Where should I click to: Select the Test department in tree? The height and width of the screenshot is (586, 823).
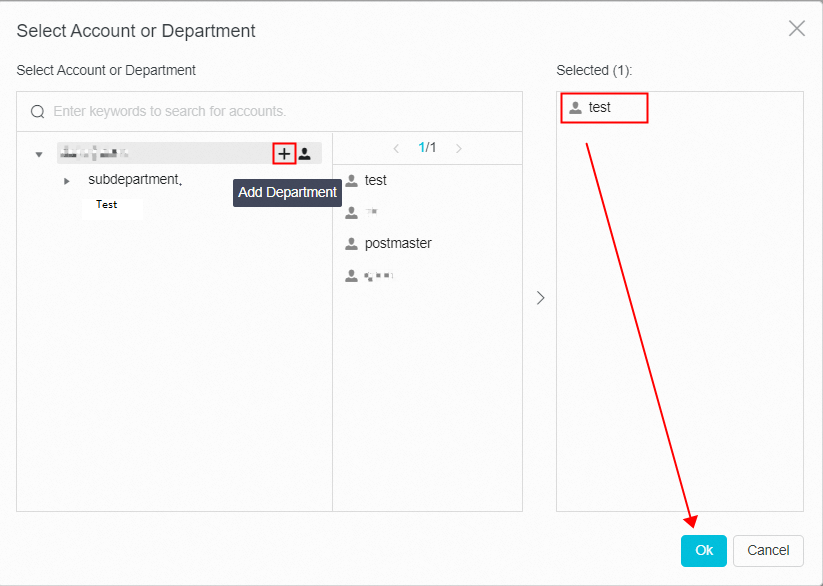107,204
